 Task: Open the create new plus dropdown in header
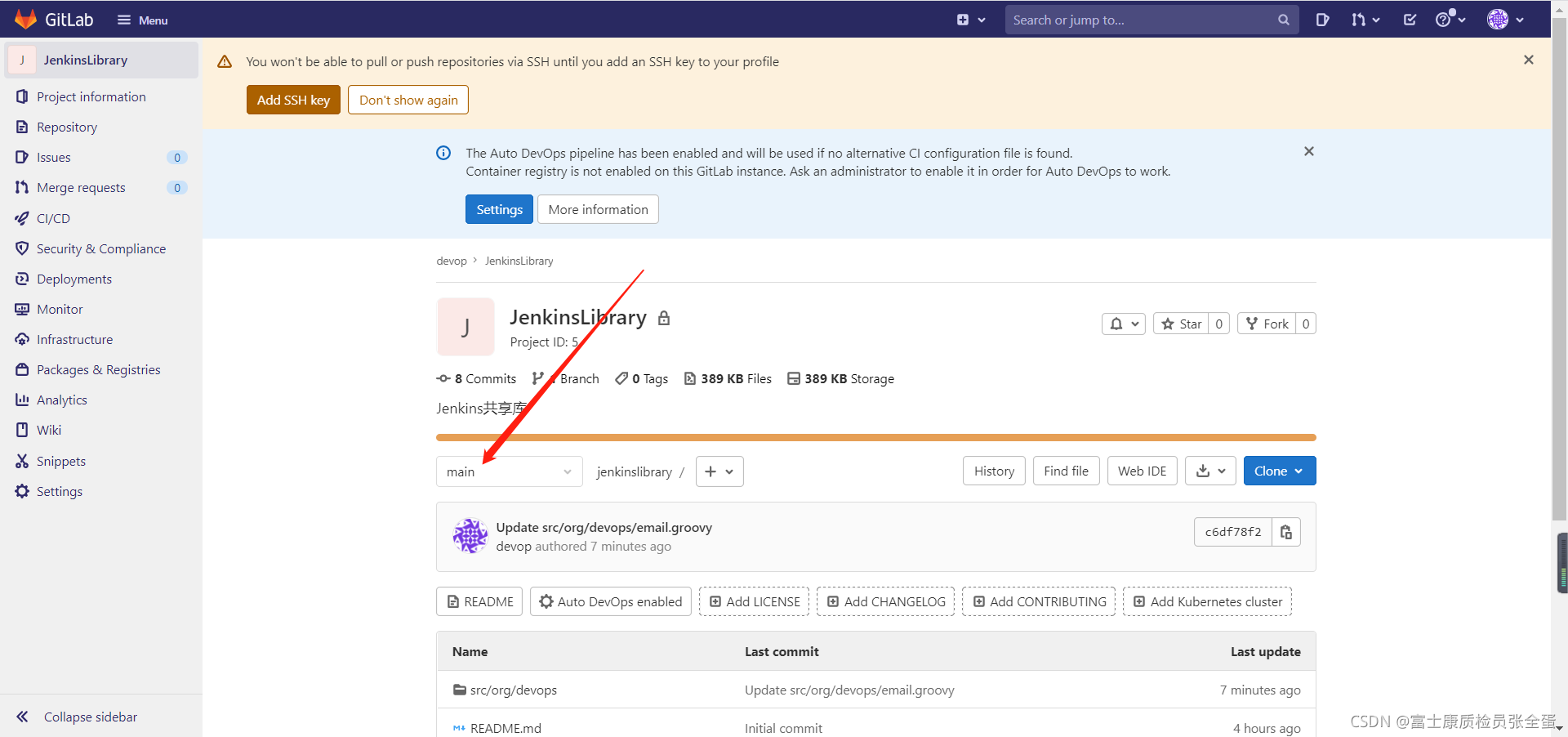pos(971,20)
